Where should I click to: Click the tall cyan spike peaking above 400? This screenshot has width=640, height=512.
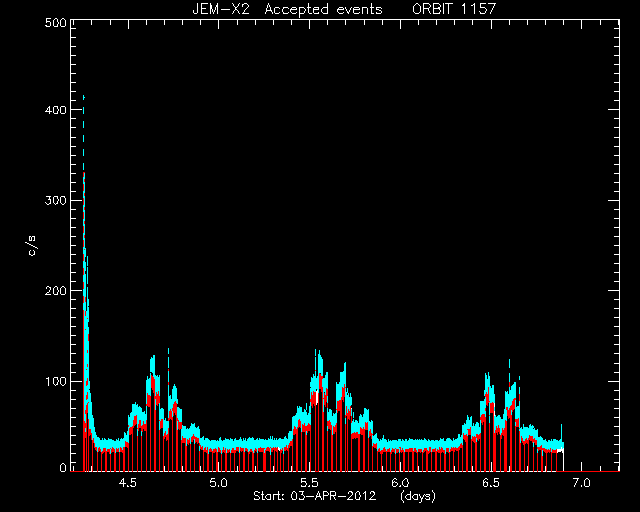(x=84, y=135)
